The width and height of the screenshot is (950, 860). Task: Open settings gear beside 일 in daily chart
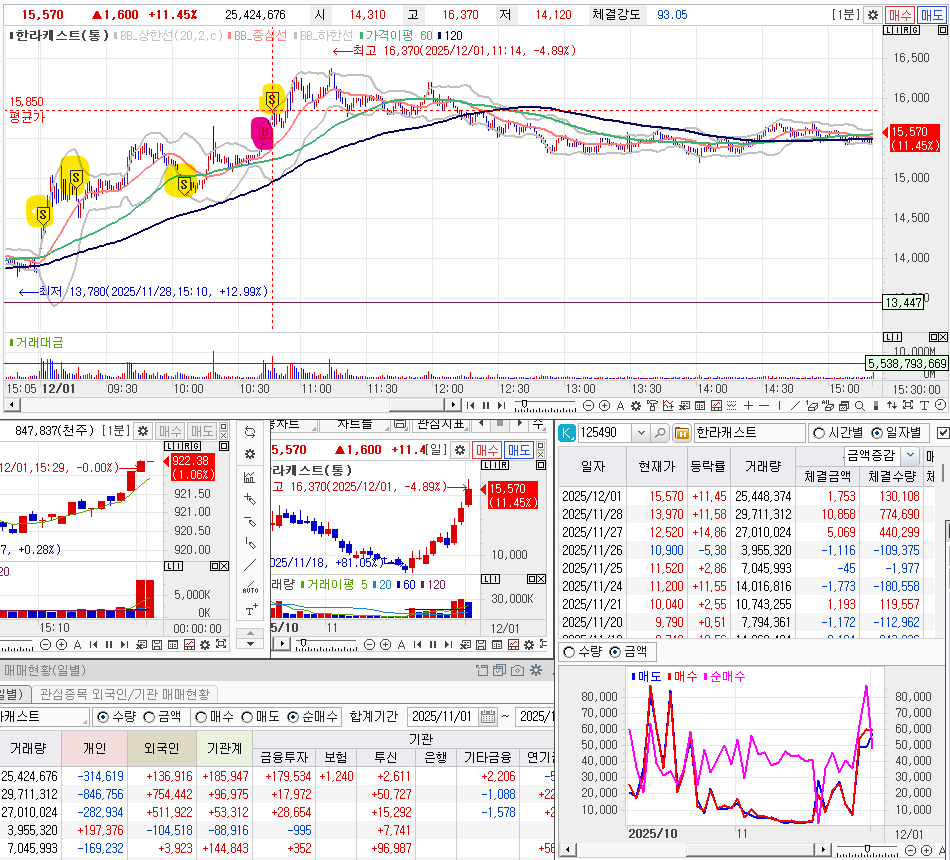(460, 450)
